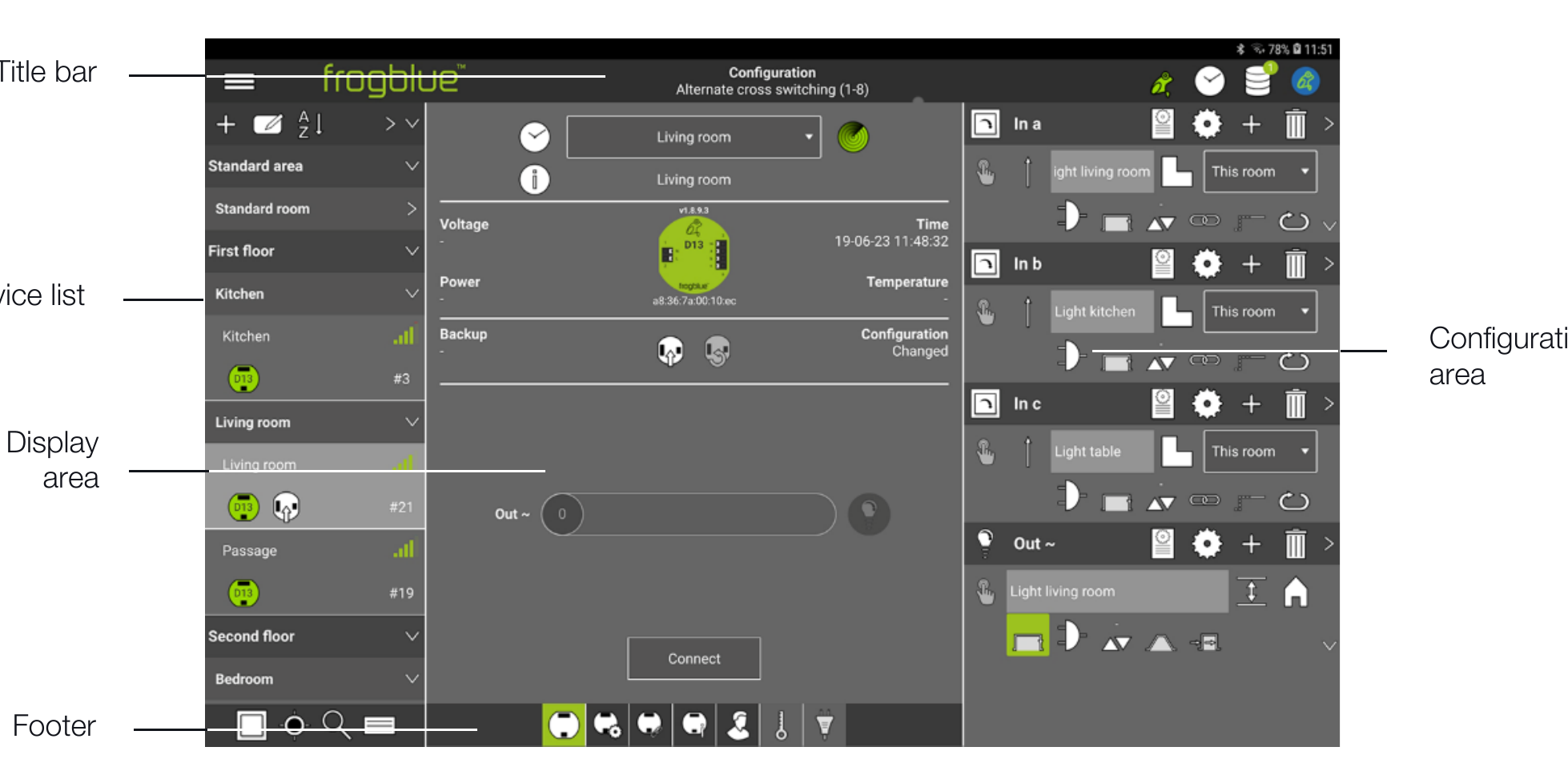Image resolution: width=1568 pixels, height=767 pixels.
Task: Click the highlighted green push-button icon under Out ~
Action: (x=1027, y=636)
